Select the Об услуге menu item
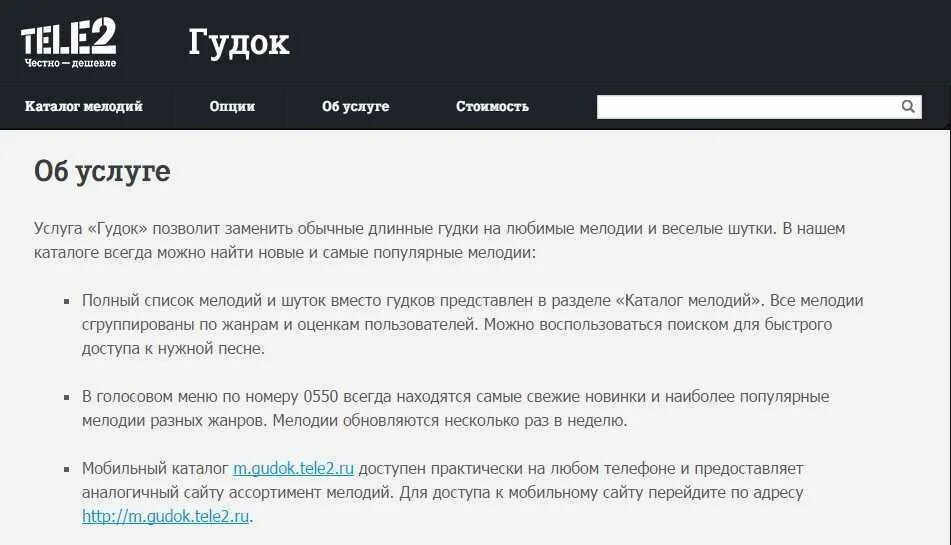Image resolution: width=951 pixels, height=545 pixels. coord(355,106)
